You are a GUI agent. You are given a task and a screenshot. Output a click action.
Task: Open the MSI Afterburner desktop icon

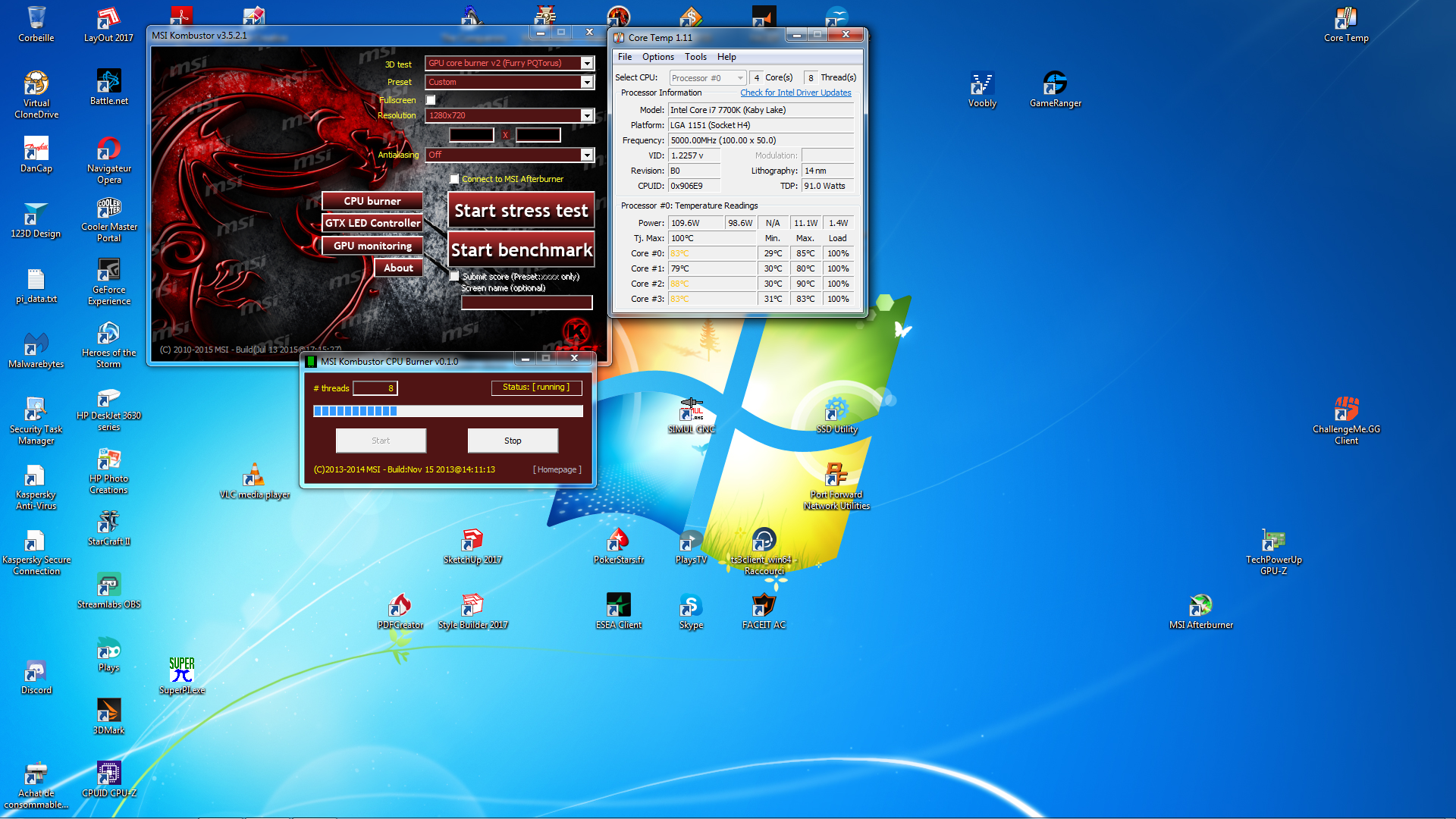point(1200,607)
